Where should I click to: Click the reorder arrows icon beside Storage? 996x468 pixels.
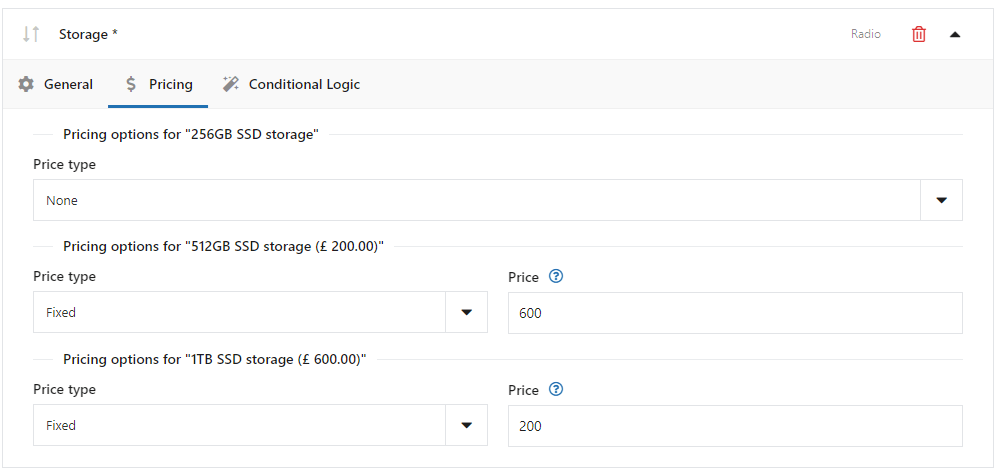pos(30,34)
